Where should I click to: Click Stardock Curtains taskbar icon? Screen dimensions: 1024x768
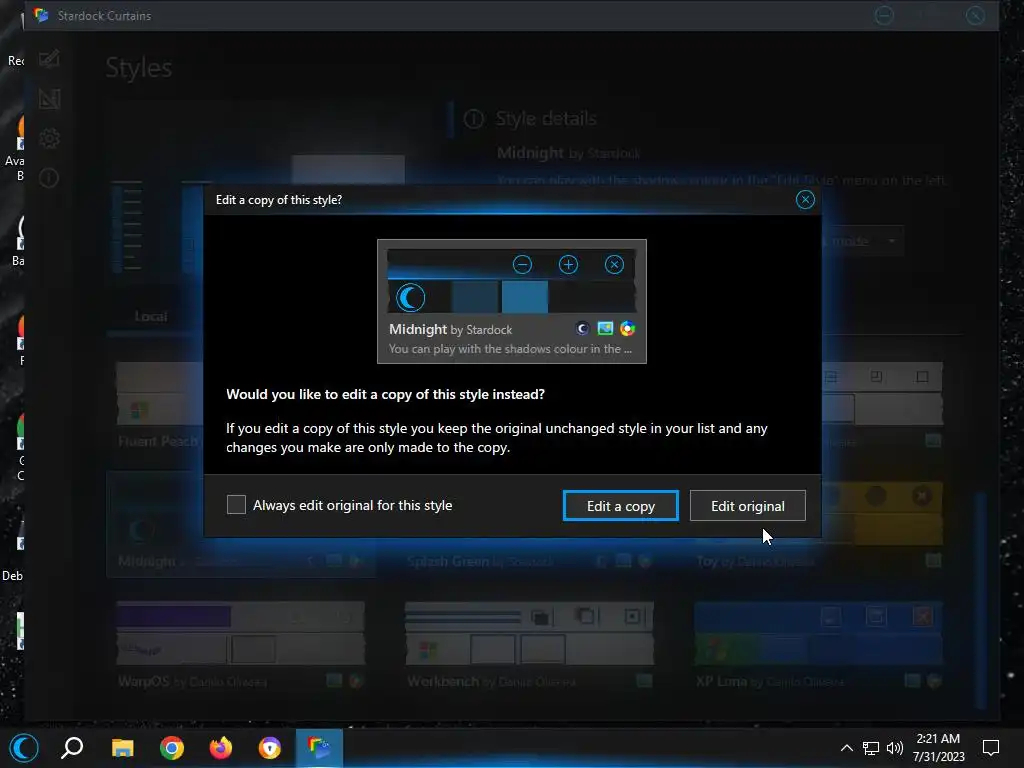pyautogui.click(x=319, y=748)
